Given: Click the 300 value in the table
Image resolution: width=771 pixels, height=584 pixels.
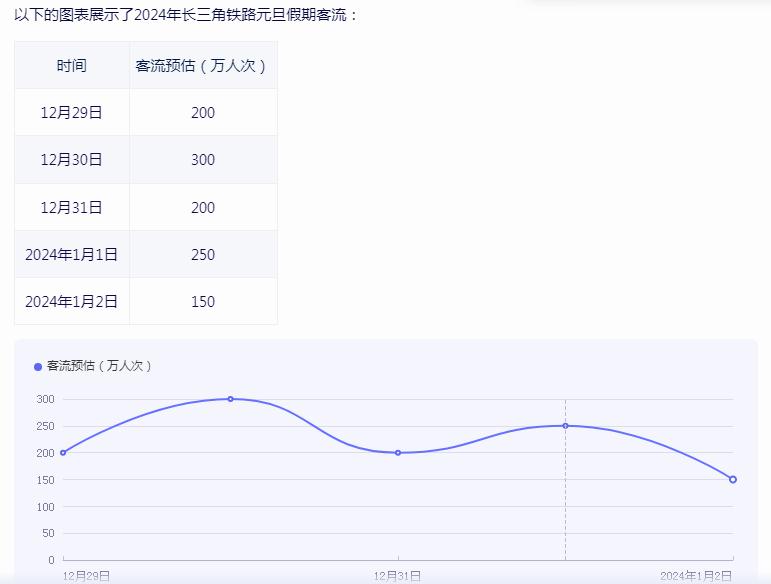Looking at the screenshot, I should click(203, 160).
